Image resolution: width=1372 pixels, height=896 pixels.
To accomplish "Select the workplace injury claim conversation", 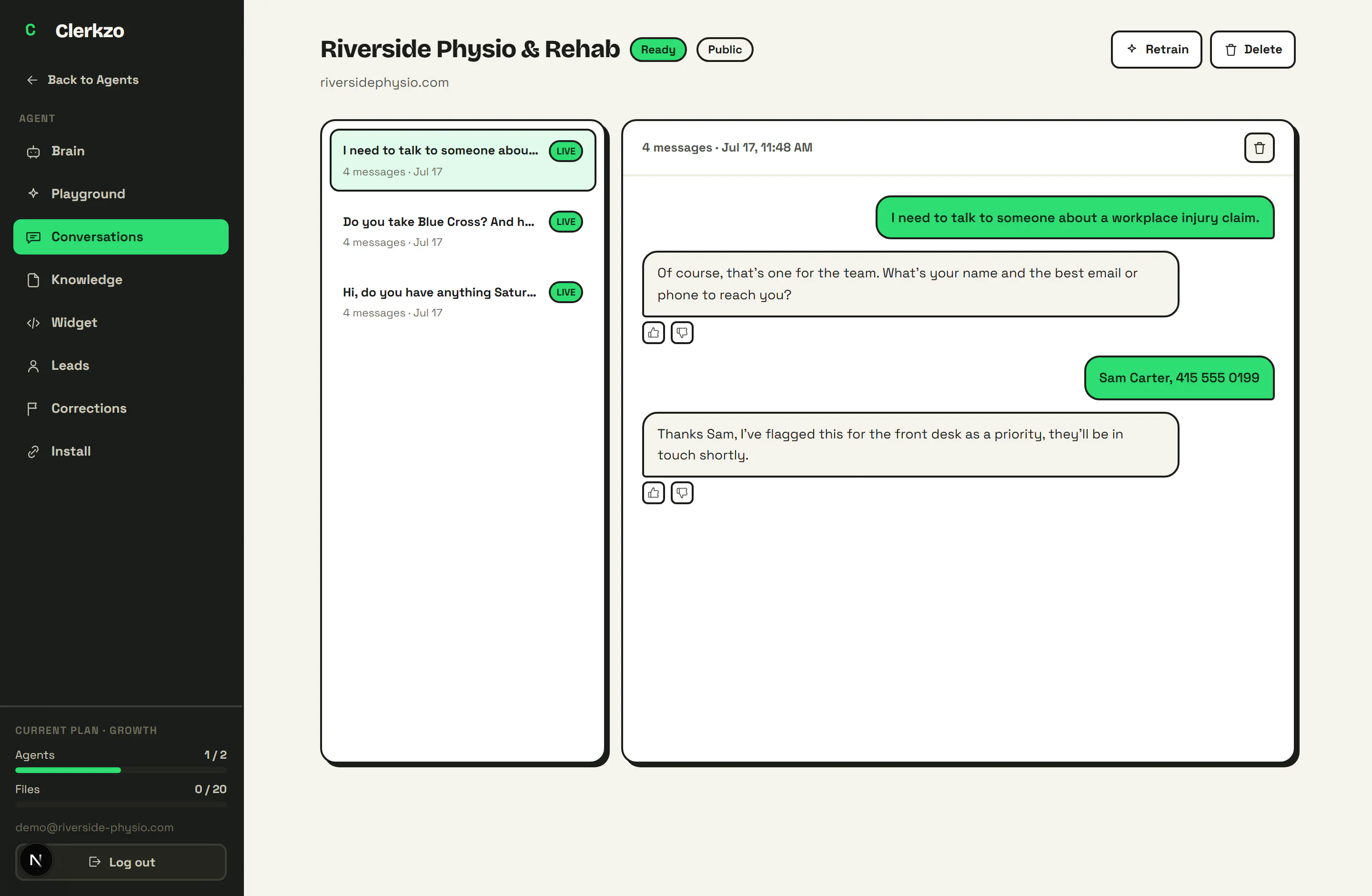I will 462,160.
